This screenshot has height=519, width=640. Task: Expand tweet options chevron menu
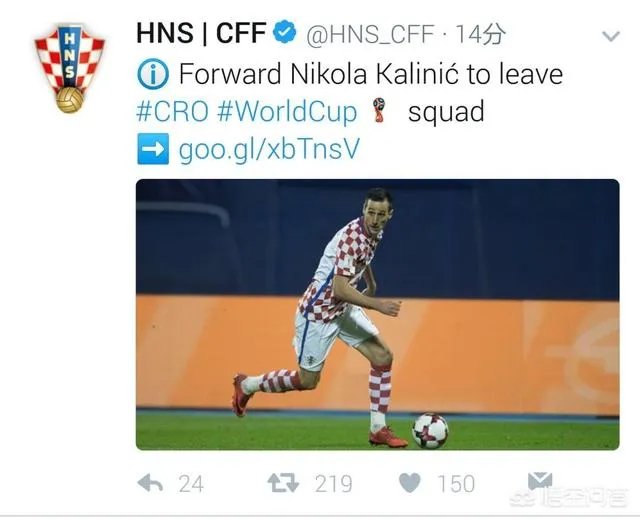(611, 36)
